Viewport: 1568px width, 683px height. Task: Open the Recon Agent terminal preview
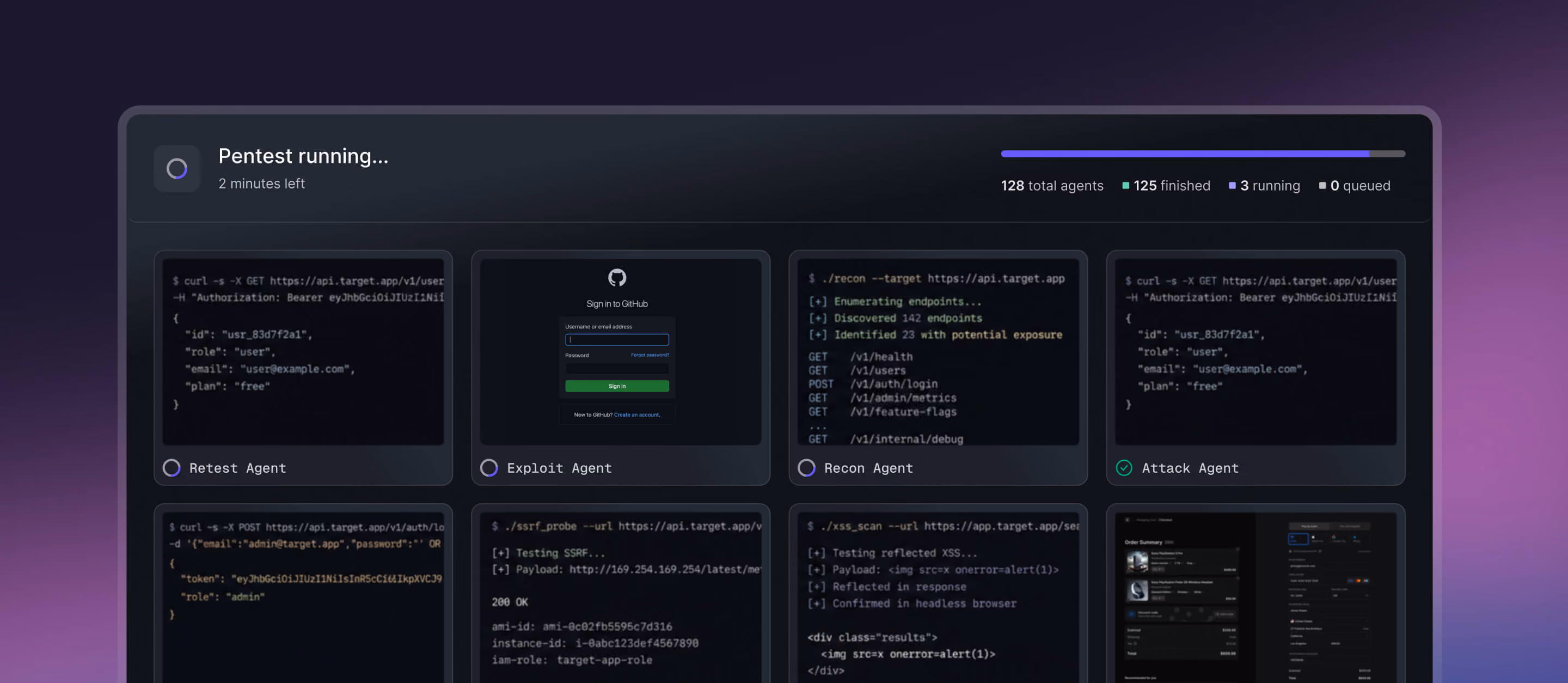(938, 352)
